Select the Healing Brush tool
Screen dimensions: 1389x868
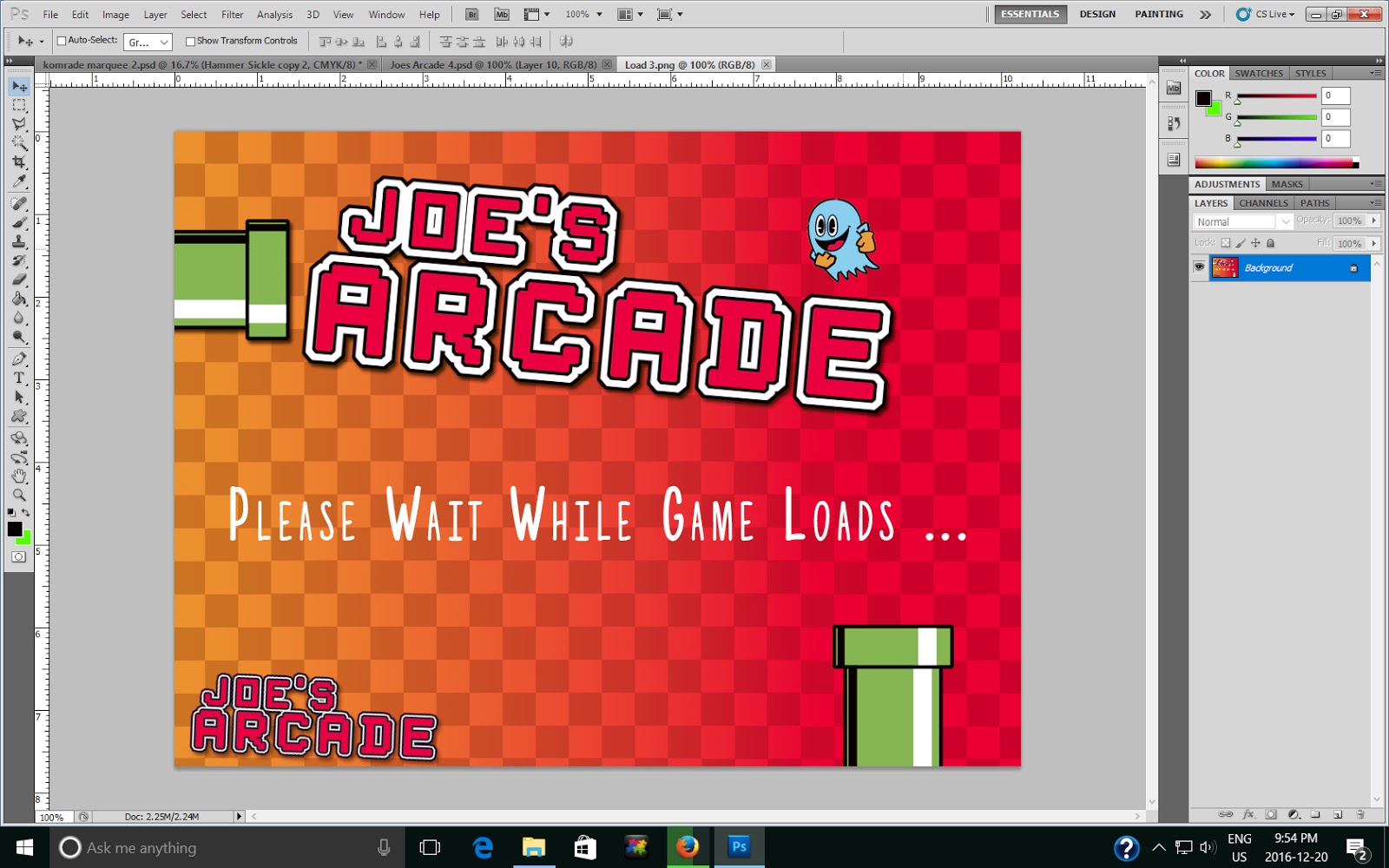(x=19, y=204)
